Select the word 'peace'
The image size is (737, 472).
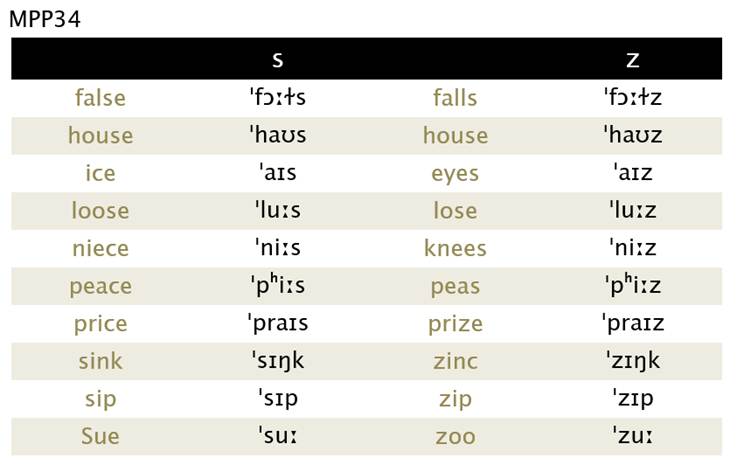pyautogui.click(x=100, y=287)
